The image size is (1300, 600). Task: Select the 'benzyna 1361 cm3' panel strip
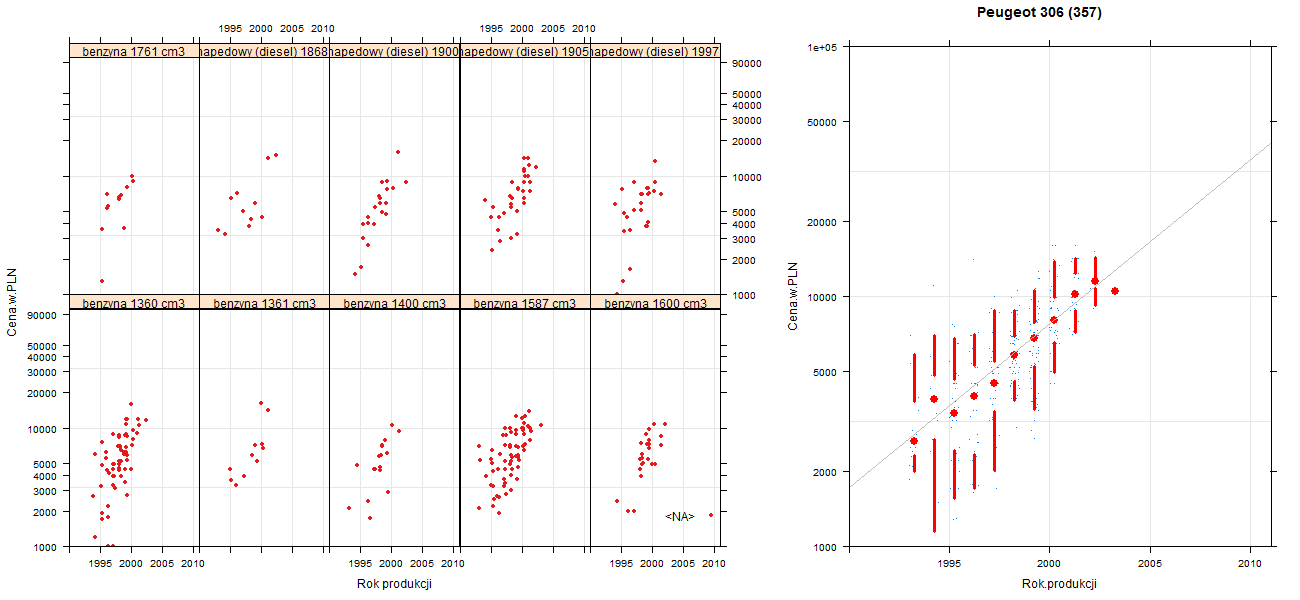pyautogui.click(x=264, y=302)
